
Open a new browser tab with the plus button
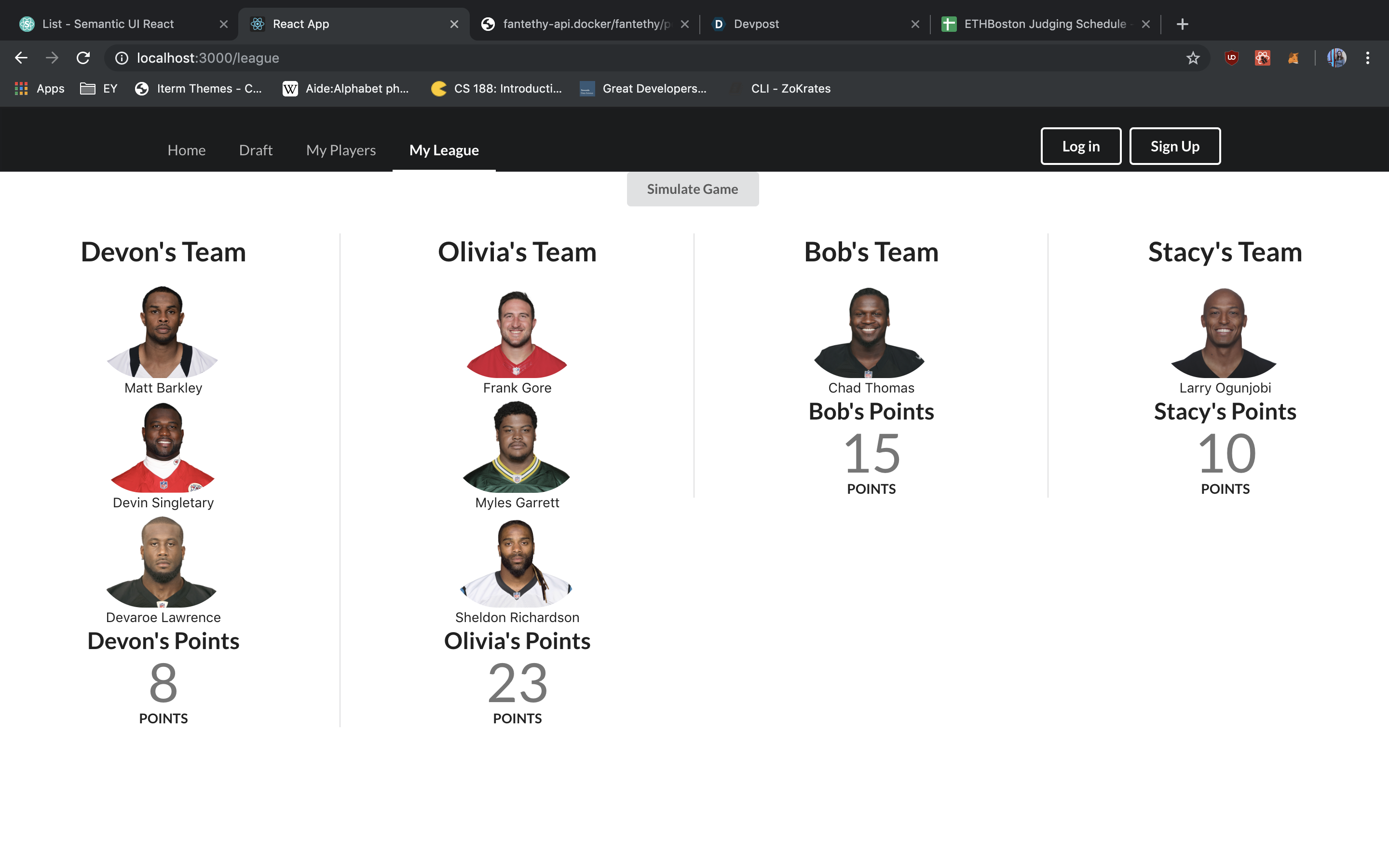coord(1183,24)
